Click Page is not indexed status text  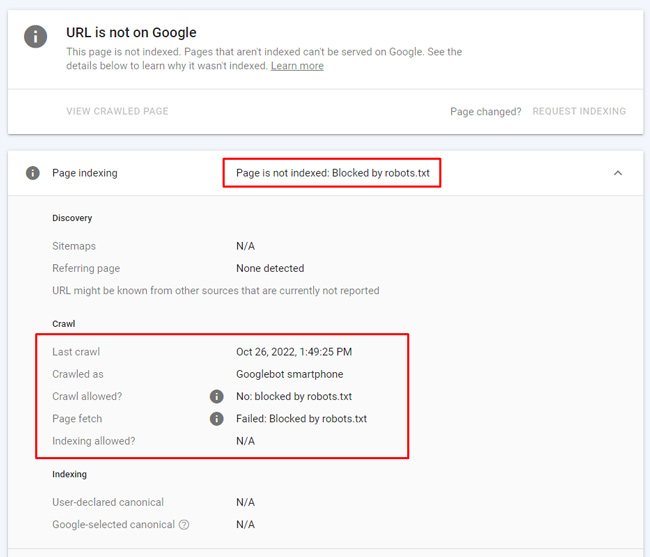[x=332, y=173]
